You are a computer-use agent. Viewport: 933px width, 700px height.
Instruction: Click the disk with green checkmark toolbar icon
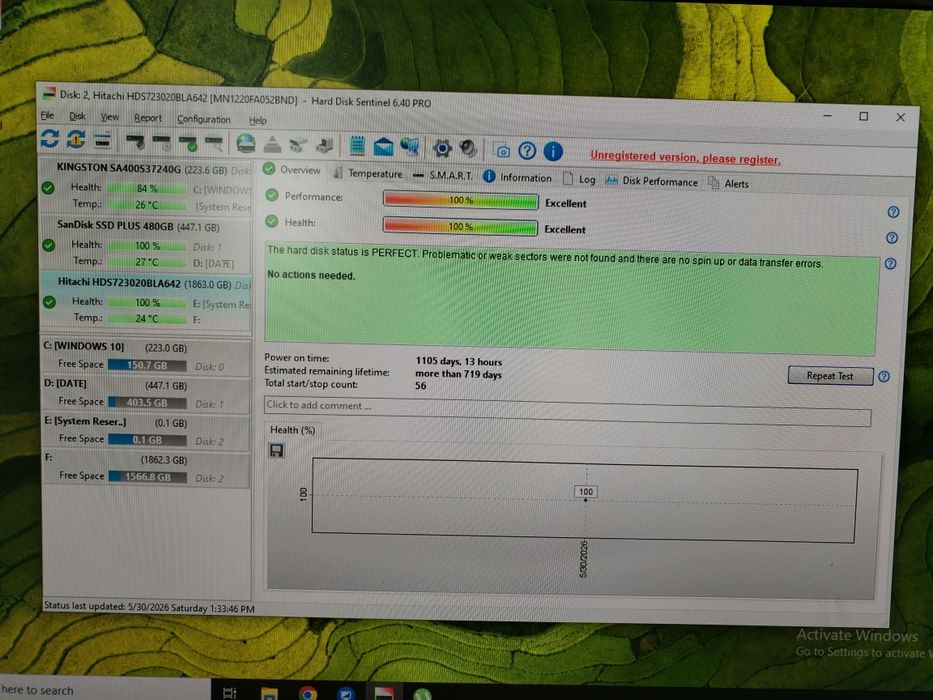coord(188,143)
